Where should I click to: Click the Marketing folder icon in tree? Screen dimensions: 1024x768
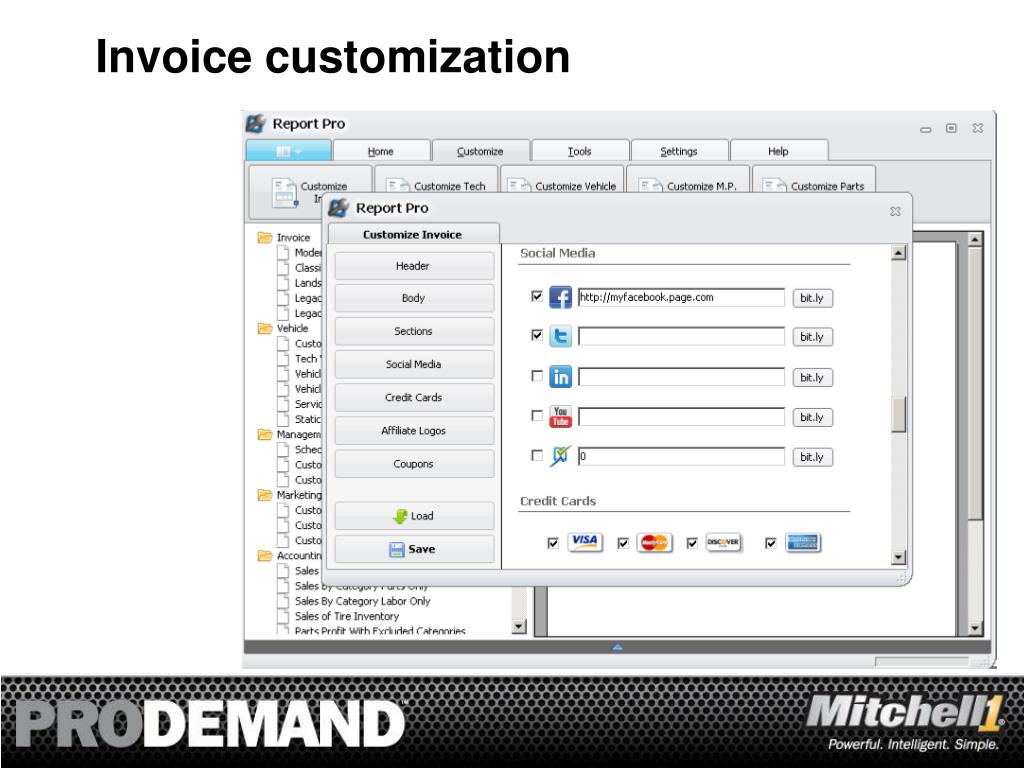pyautogui.click(x=264, y=495)
